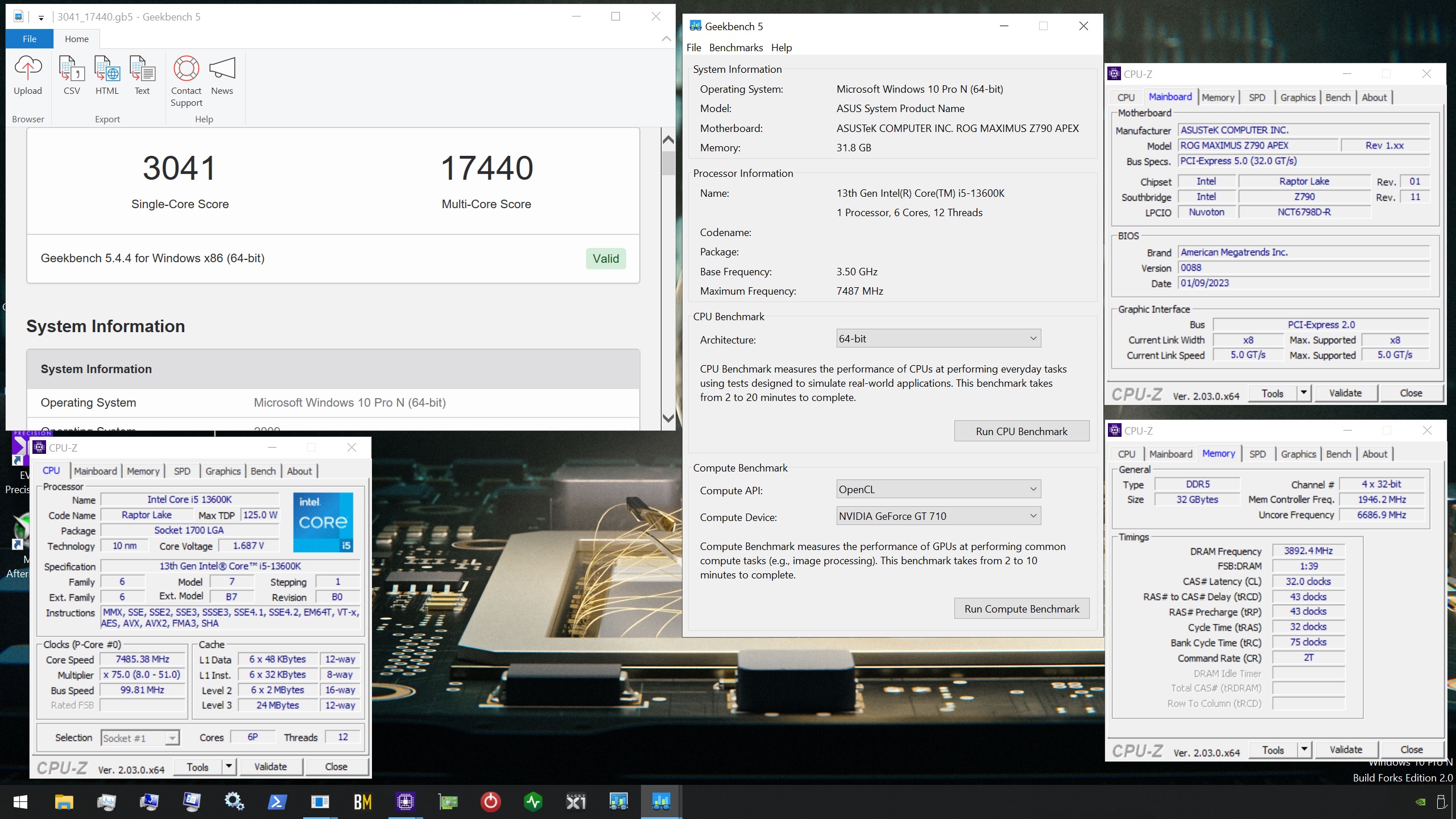Screen dimensions: 1456x819
Task: Open the News icon in ribbon
Action: click(x=222, y=76)
